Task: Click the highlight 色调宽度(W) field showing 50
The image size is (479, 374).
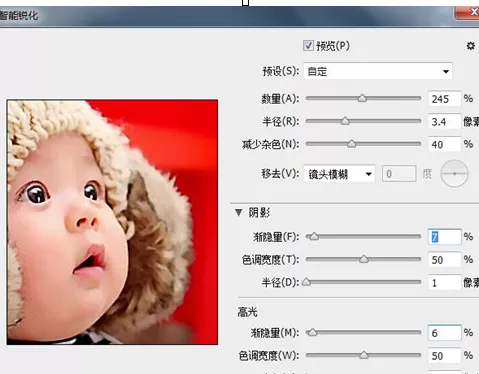Action: 444,356
